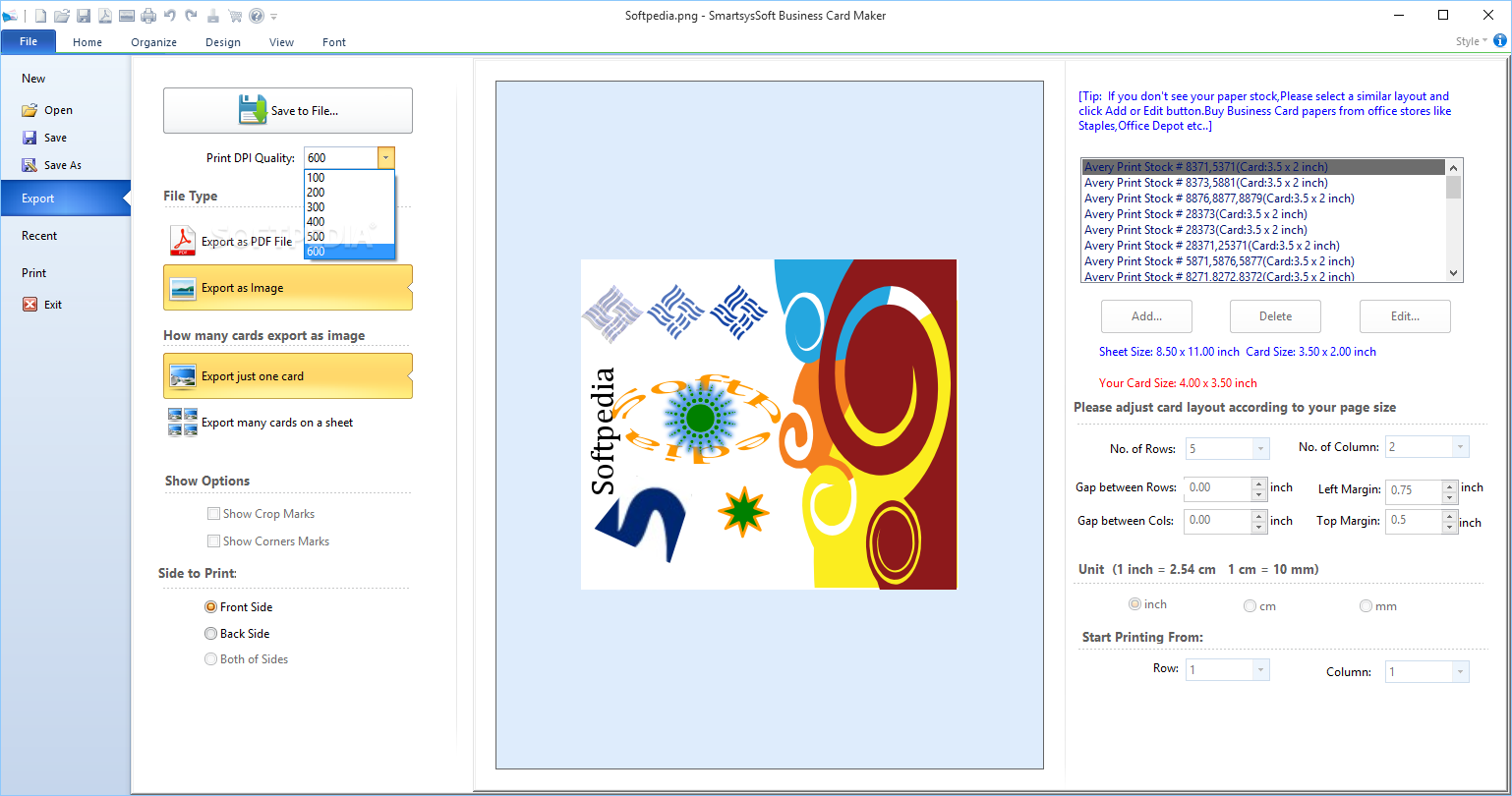Screen dimensions: 1512x796
Task: Select Avery Print Stock # 5871,5876,5877 row
Action: pos(1263,261)
